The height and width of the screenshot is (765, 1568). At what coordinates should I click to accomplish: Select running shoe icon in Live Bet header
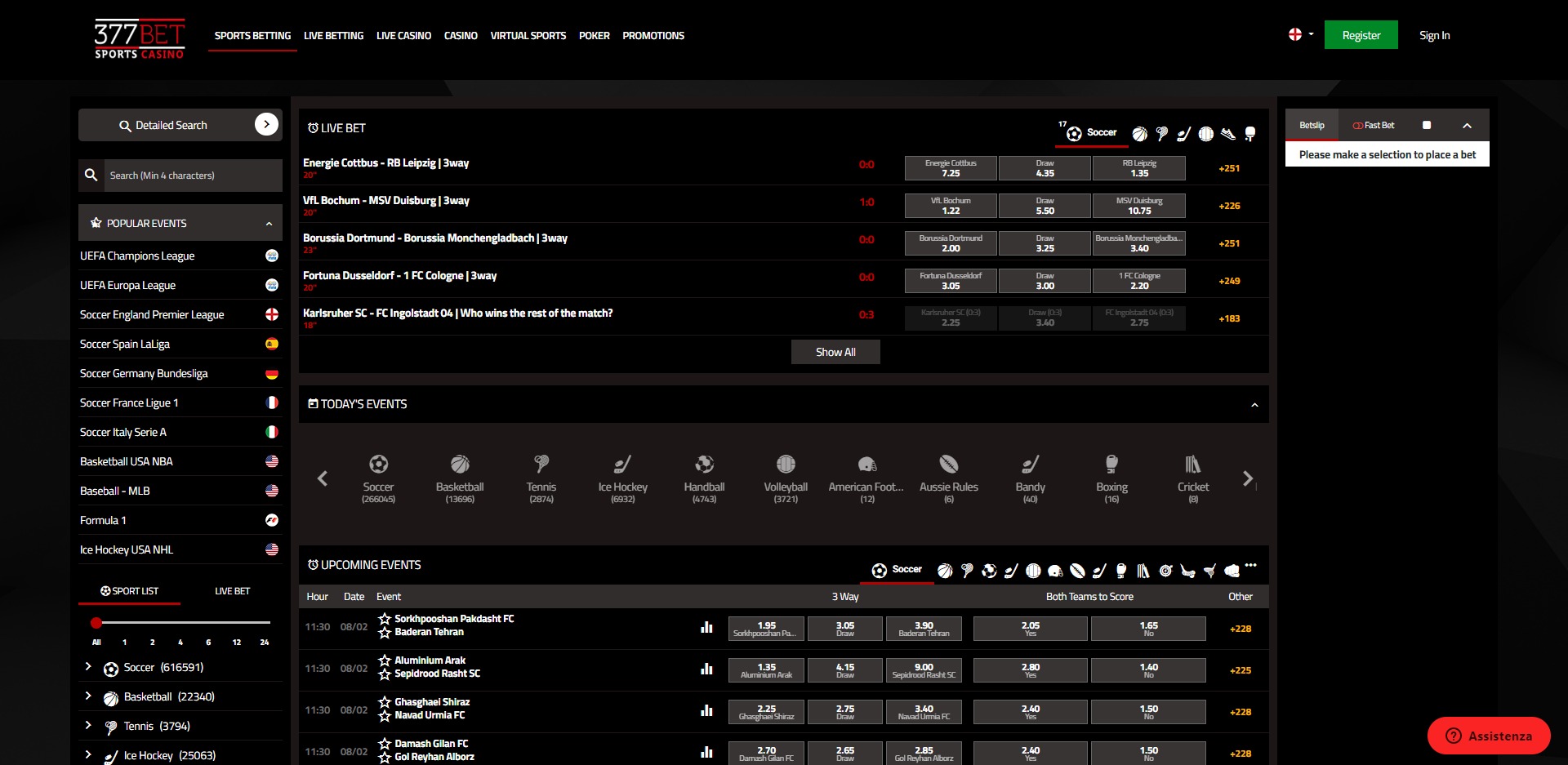pos(1228,134)
